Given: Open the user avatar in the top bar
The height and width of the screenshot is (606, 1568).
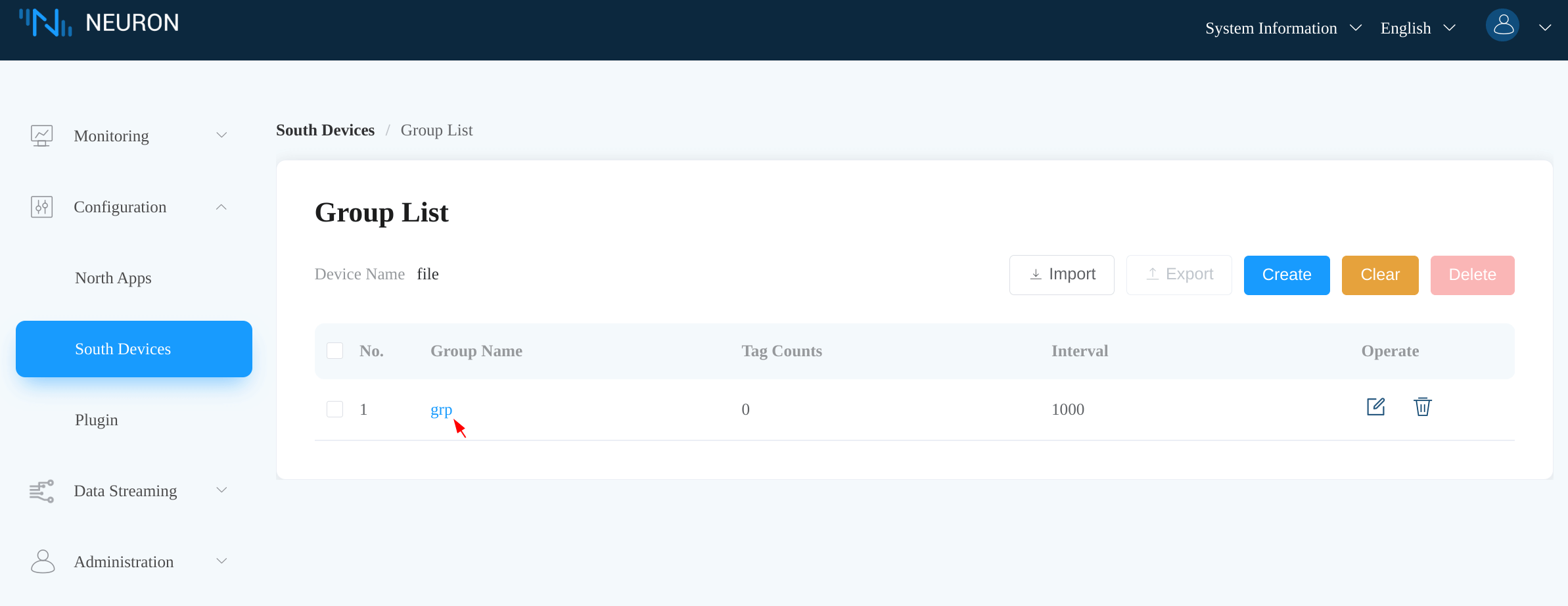Looking at the screenshot, I should click(1504, 25).
